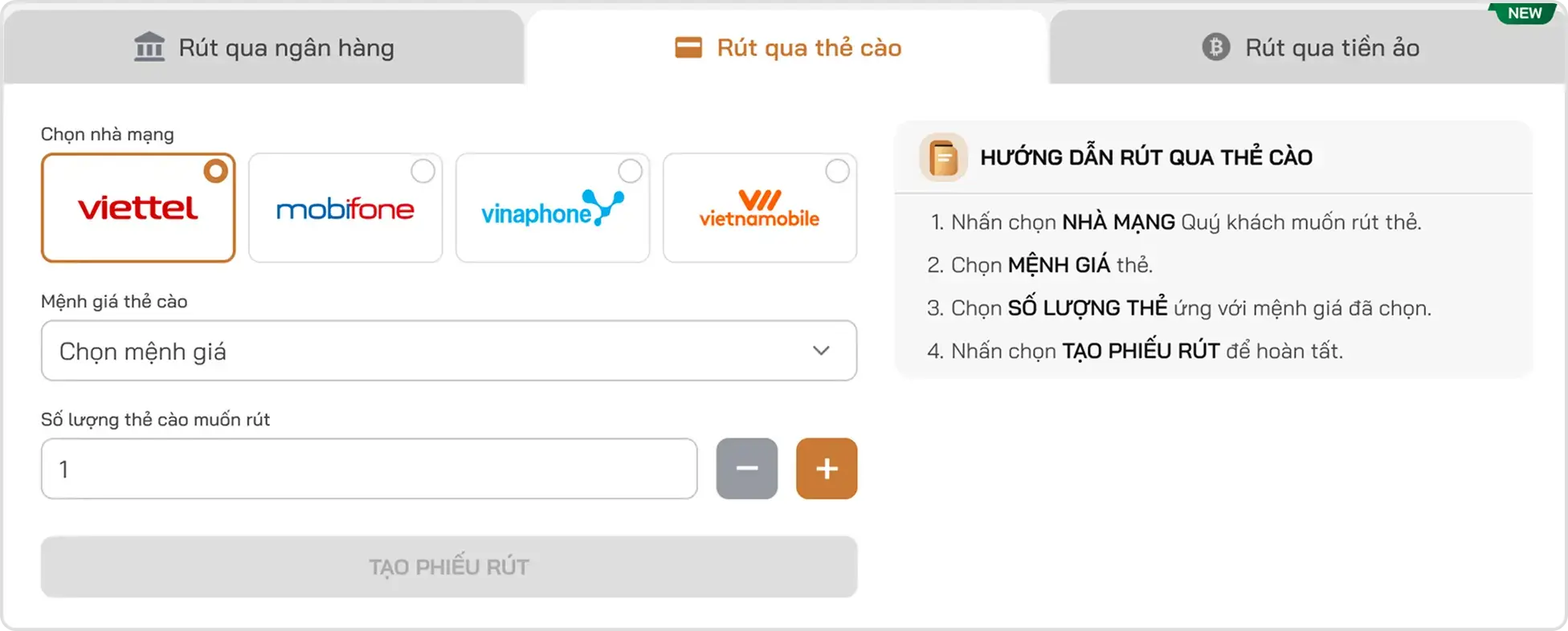Click the Vinaphone logo
The image size is (1568, 631).
[x=553, y=209]
